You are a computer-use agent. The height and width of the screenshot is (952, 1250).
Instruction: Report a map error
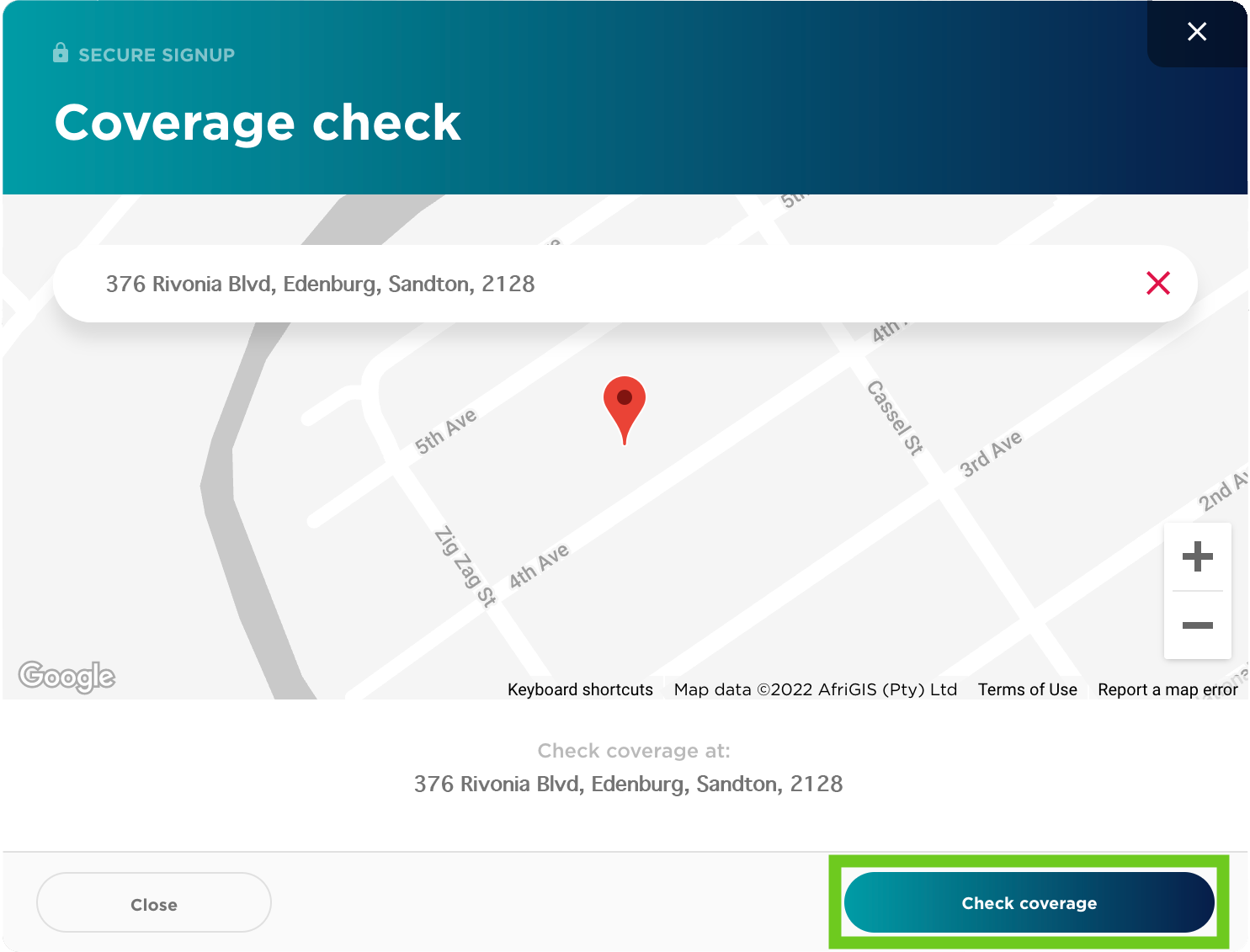1167,689
